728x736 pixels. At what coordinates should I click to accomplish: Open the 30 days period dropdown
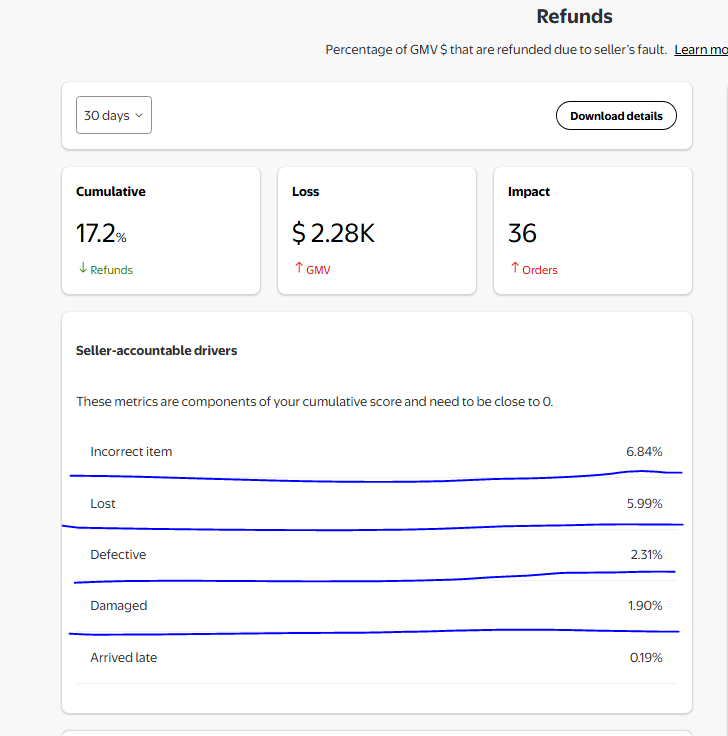[x=113, y=116]
